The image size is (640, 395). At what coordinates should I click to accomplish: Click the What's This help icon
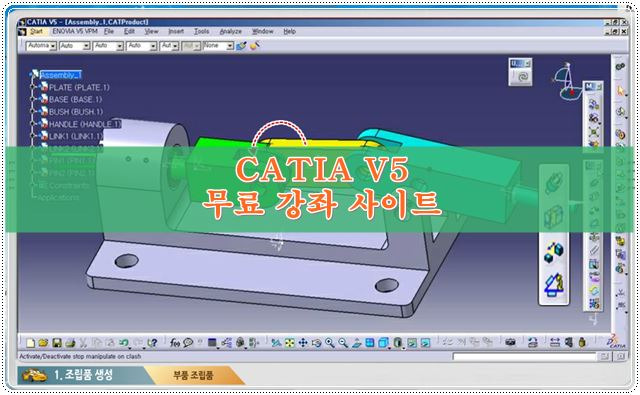coord(152,343)
